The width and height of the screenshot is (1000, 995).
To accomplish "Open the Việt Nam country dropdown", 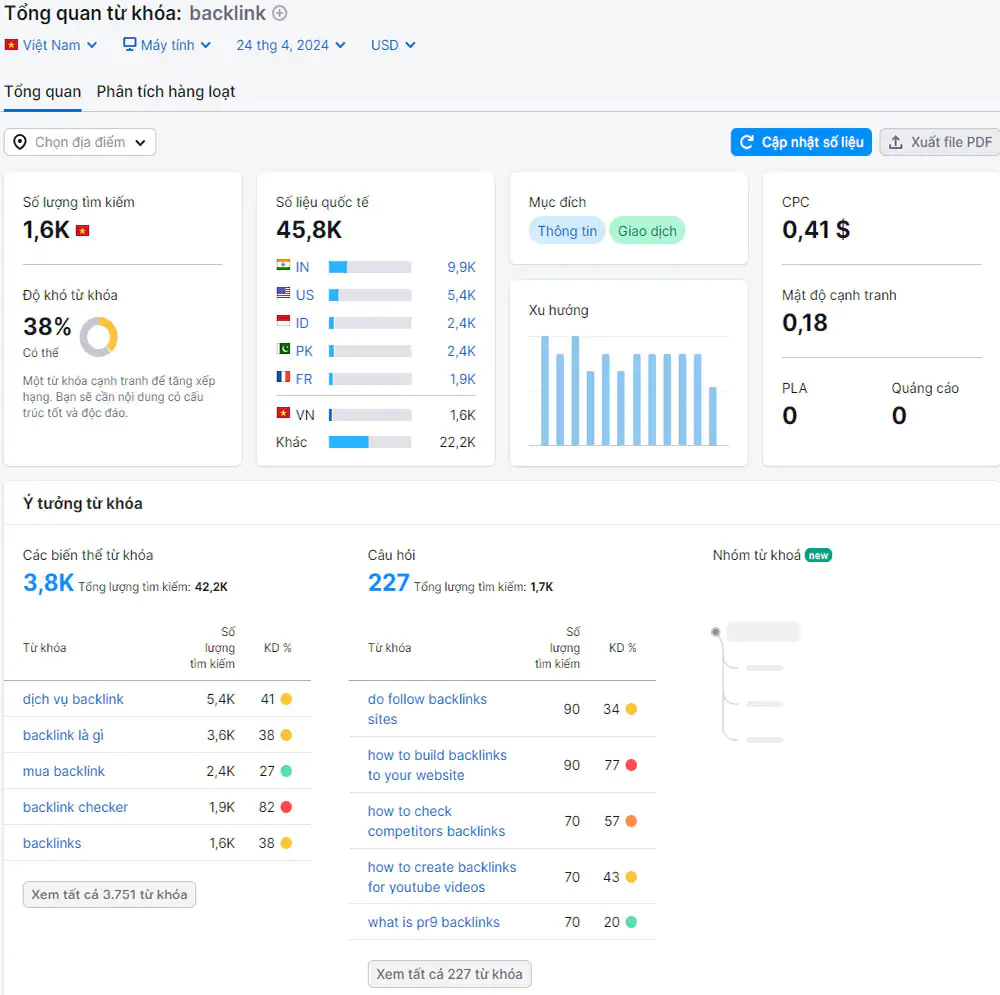I will (x=52, y=45).
